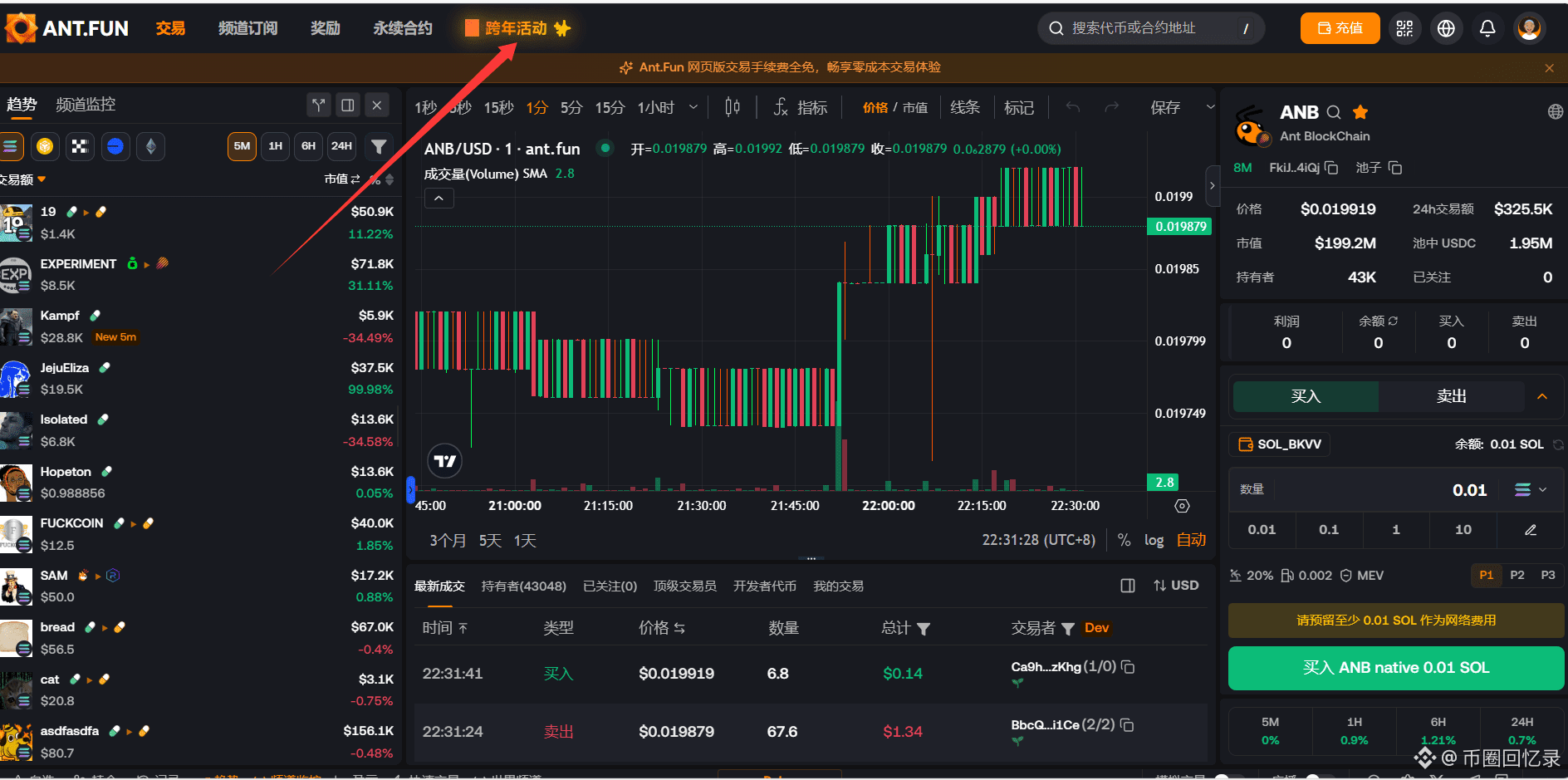1568x780 pixels.
Task: Open the save (保存) layout dropdown arrow
Action: click(x=1210, y=107)
